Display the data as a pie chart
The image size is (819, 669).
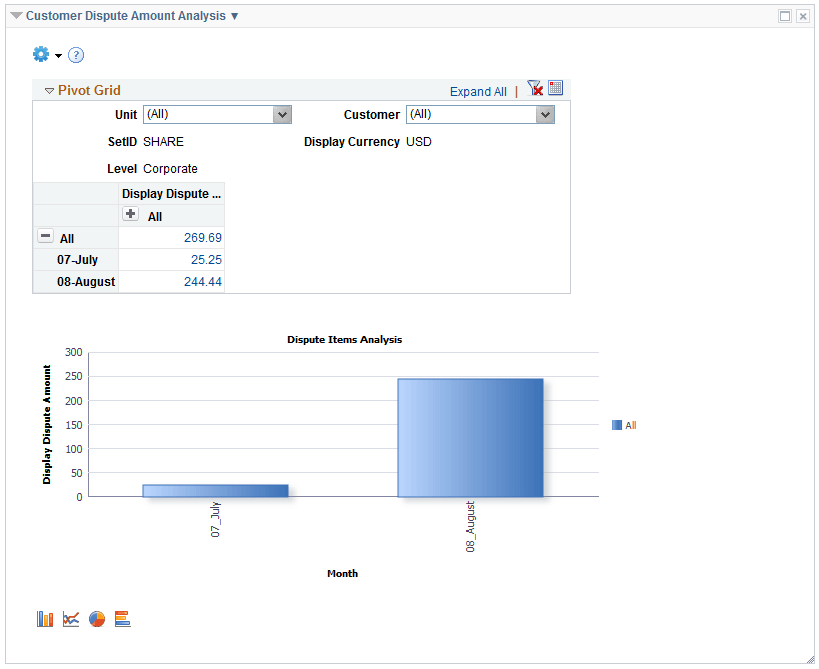pos(96,618)
